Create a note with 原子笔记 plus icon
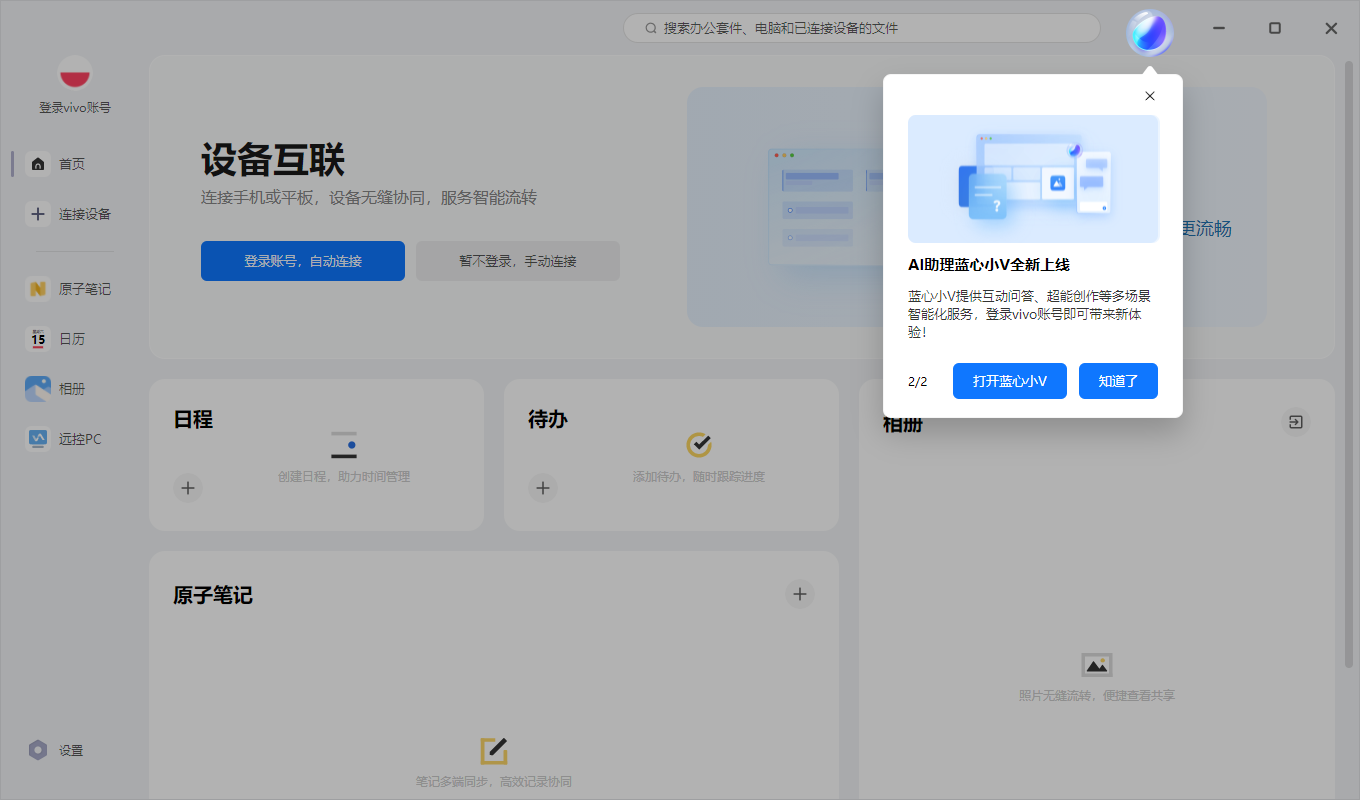The width and height of the screenshot is (1360, 800). point(800,594)
